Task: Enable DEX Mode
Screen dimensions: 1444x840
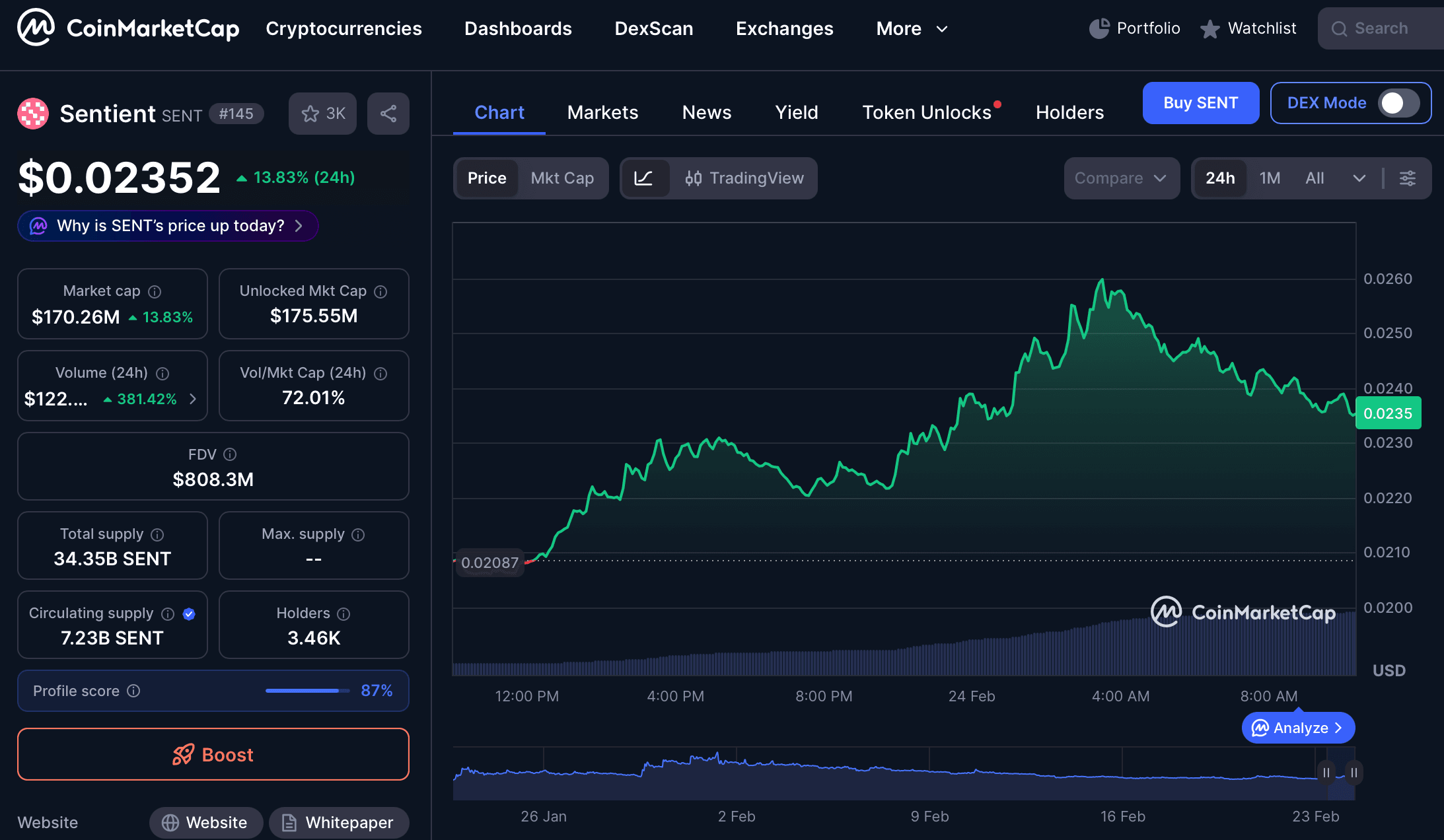Action: (x=1398, y=103)
